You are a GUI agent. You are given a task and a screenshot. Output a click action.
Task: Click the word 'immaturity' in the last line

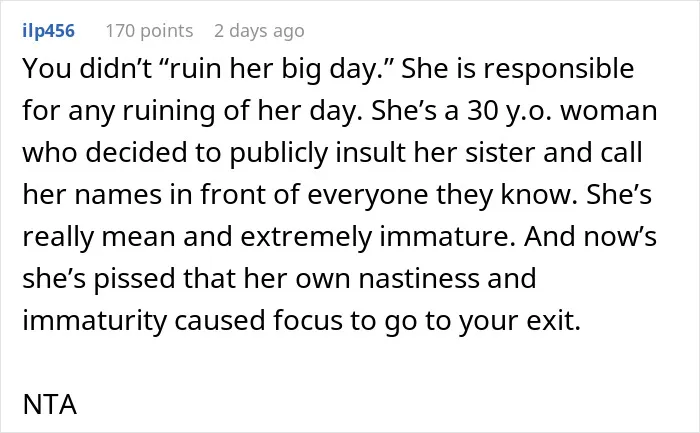coord(95,321)
